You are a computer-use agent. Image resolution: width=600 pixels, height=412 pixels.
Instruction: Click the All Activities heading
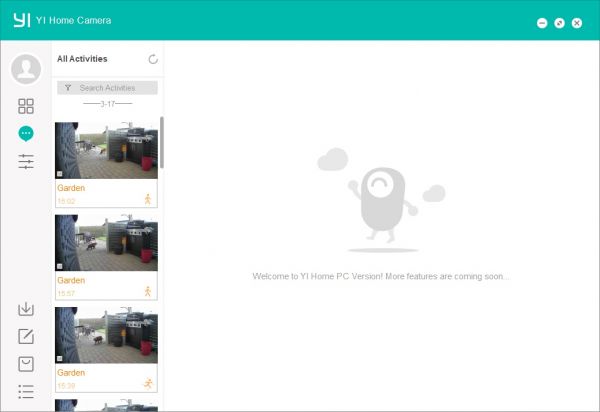click(x=82, y=59)
